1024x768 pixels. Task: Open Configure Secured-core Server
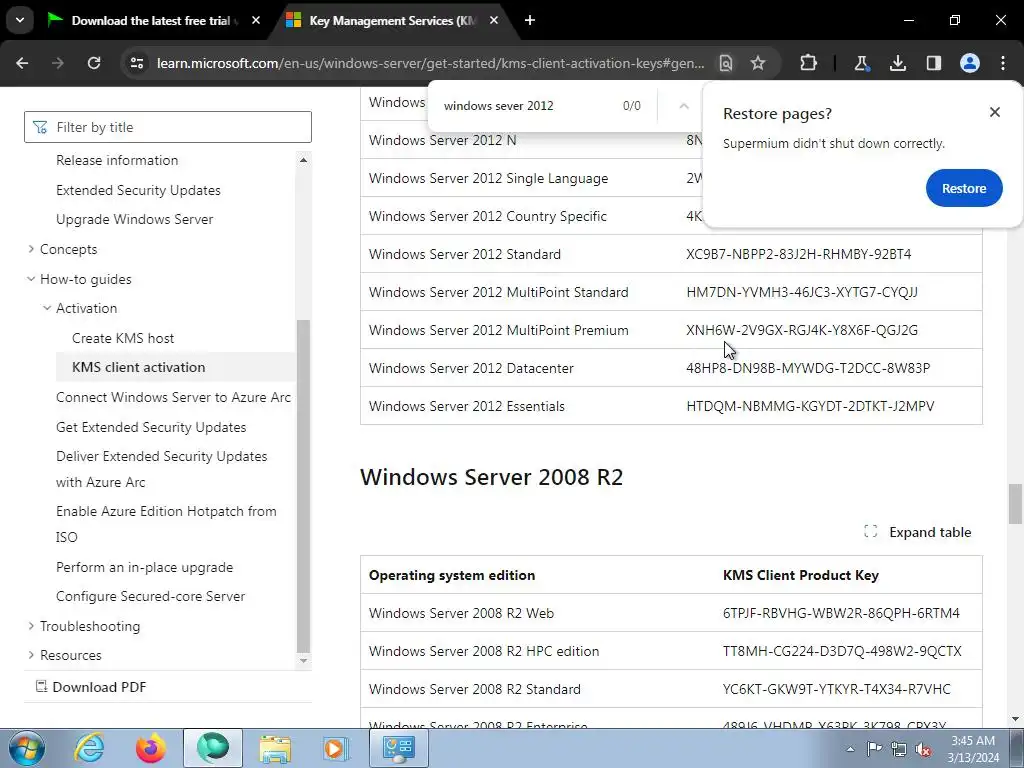(x=150, y=596)
